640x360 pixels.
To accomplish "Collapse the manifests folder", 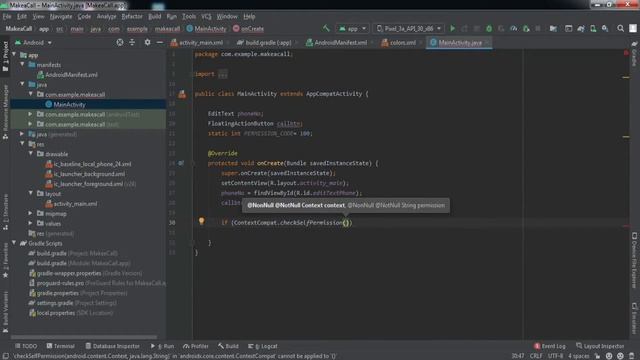I will pos(22,64).
